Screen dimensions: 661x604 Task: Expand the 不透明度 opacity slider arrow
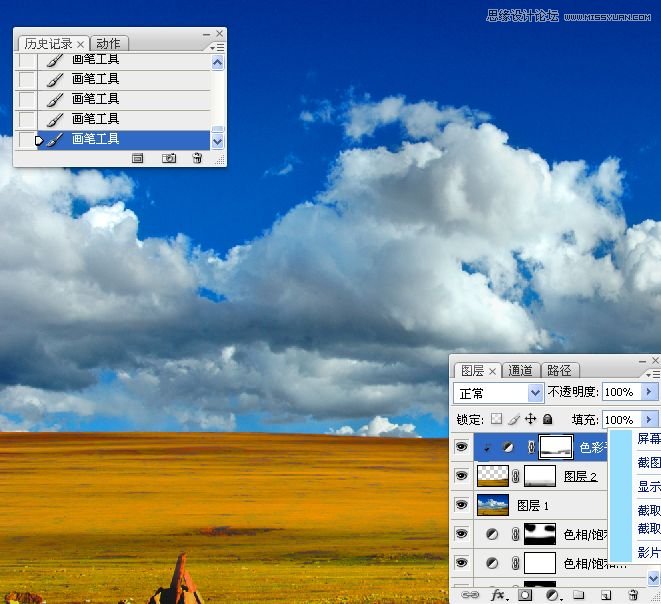click(650, 392)
